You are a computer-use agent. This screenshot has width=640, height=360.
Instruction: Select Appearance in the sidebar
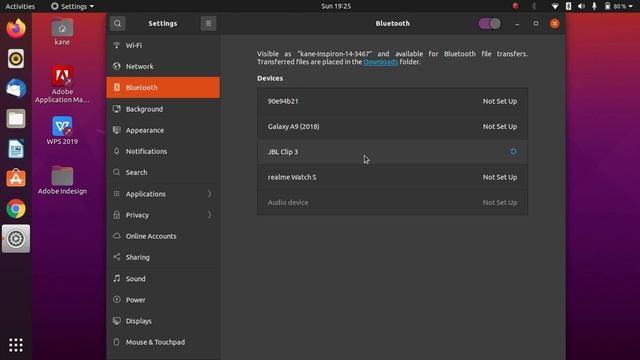[163, 130]
